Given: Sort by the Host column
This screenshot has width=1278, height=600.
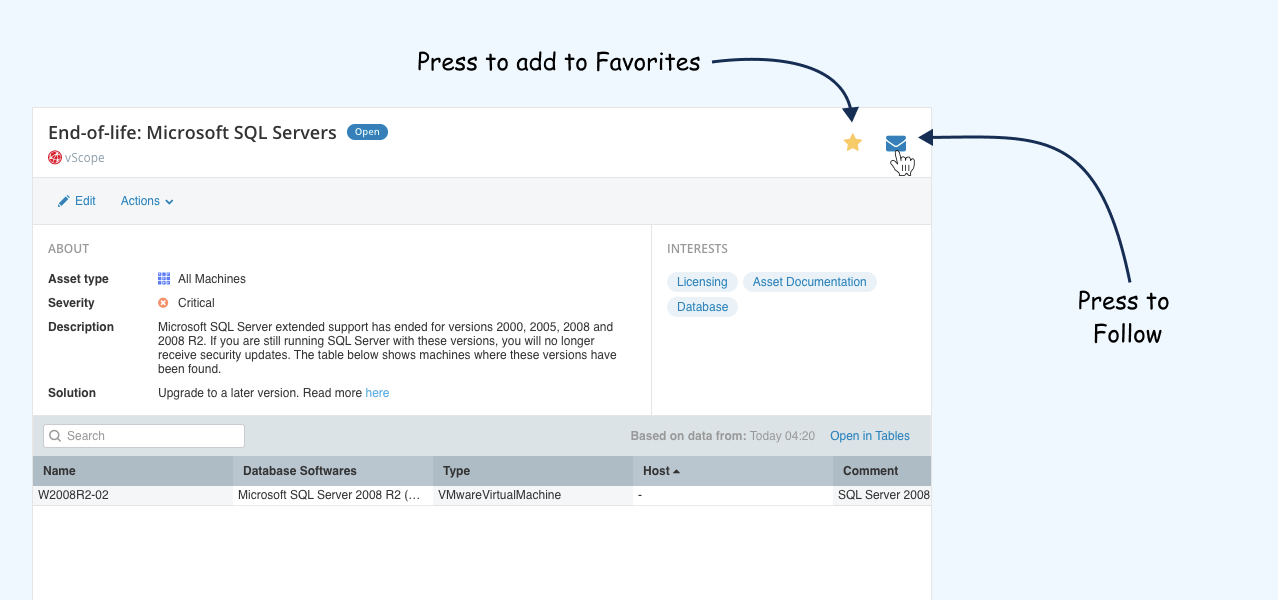Looking at the screenshot, I should (733, 470).
